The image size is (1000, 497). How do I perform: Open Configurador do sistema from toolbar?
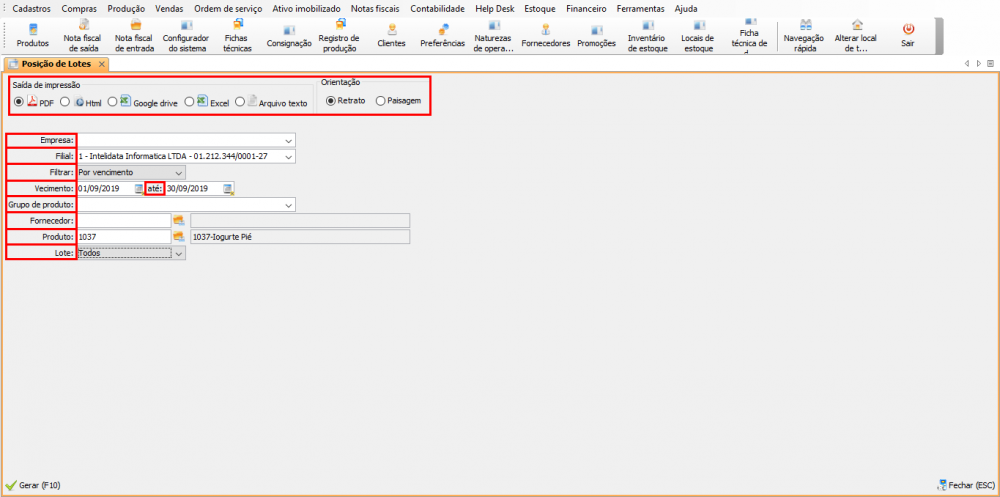coord(185,35)
